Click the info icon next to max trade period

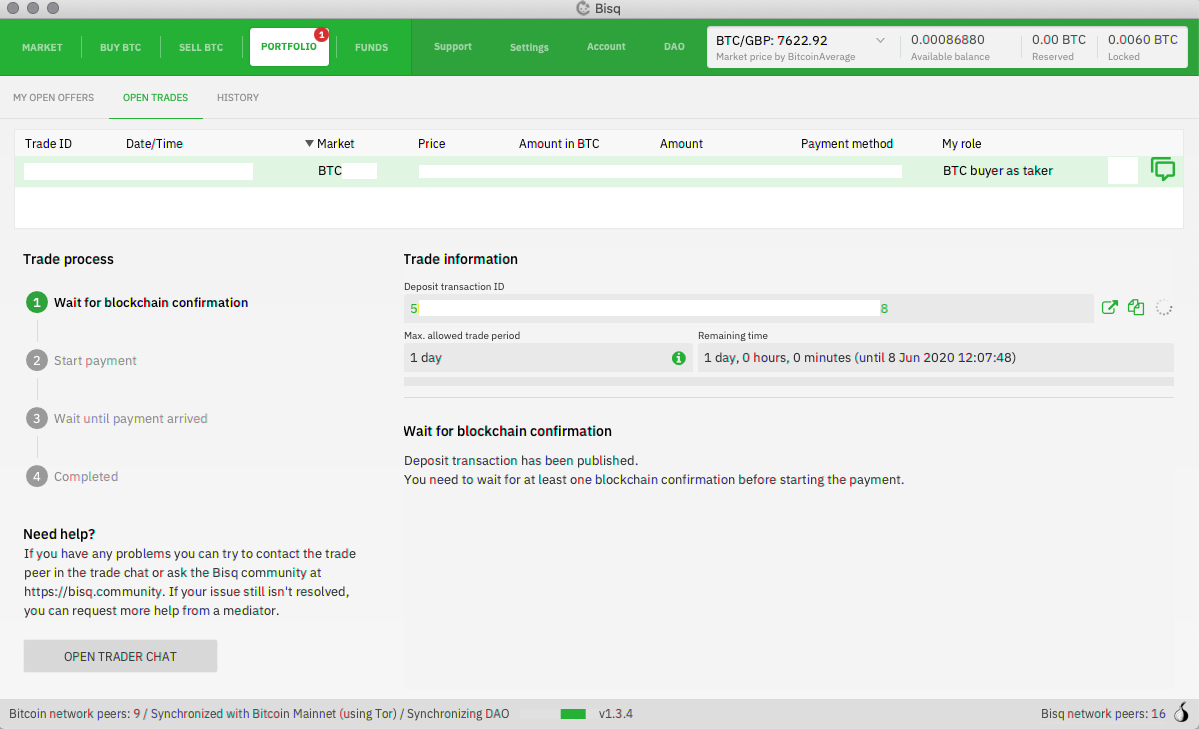tap(678, 358)
